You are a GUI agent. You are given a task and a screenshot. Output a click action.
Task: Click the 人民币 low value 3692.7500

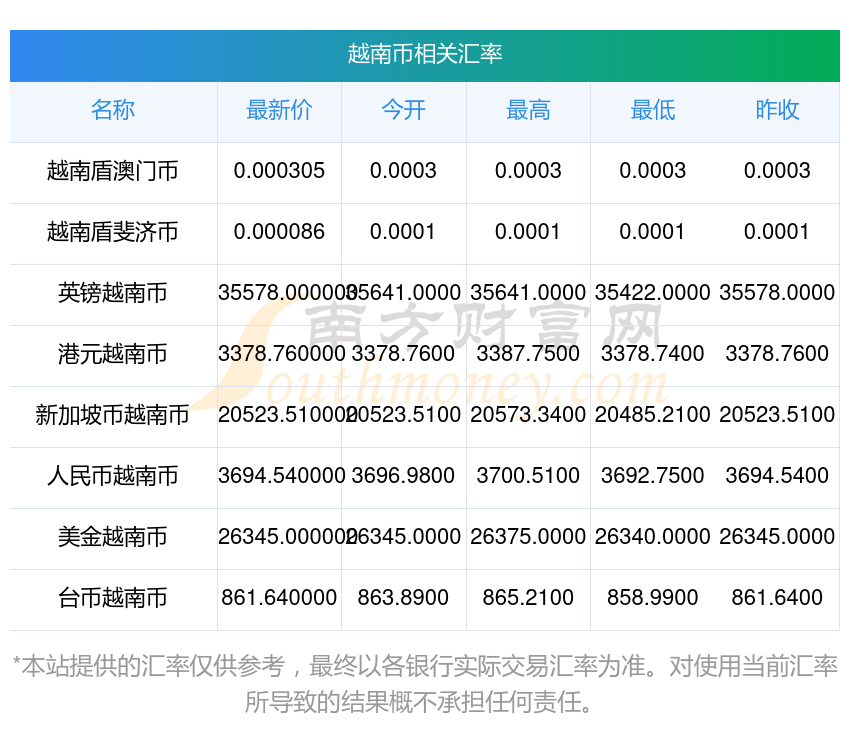pyautogui.click(x=653, y=476)
